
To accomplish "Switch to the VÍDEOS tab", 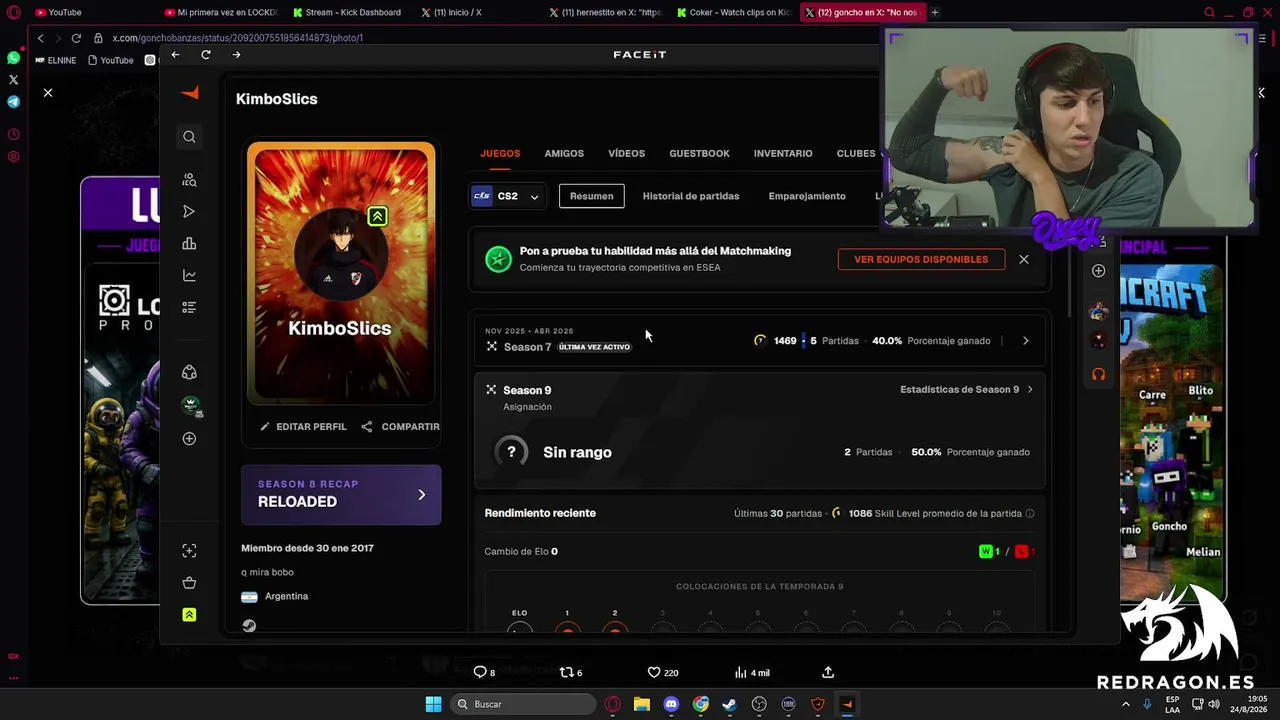I will [626, 154].
